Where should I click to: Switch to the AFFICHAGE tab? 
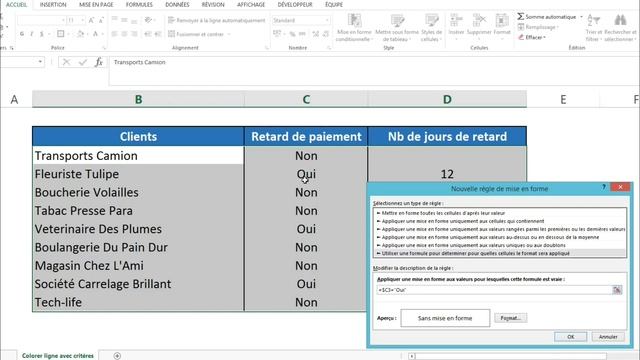point(251,4)
